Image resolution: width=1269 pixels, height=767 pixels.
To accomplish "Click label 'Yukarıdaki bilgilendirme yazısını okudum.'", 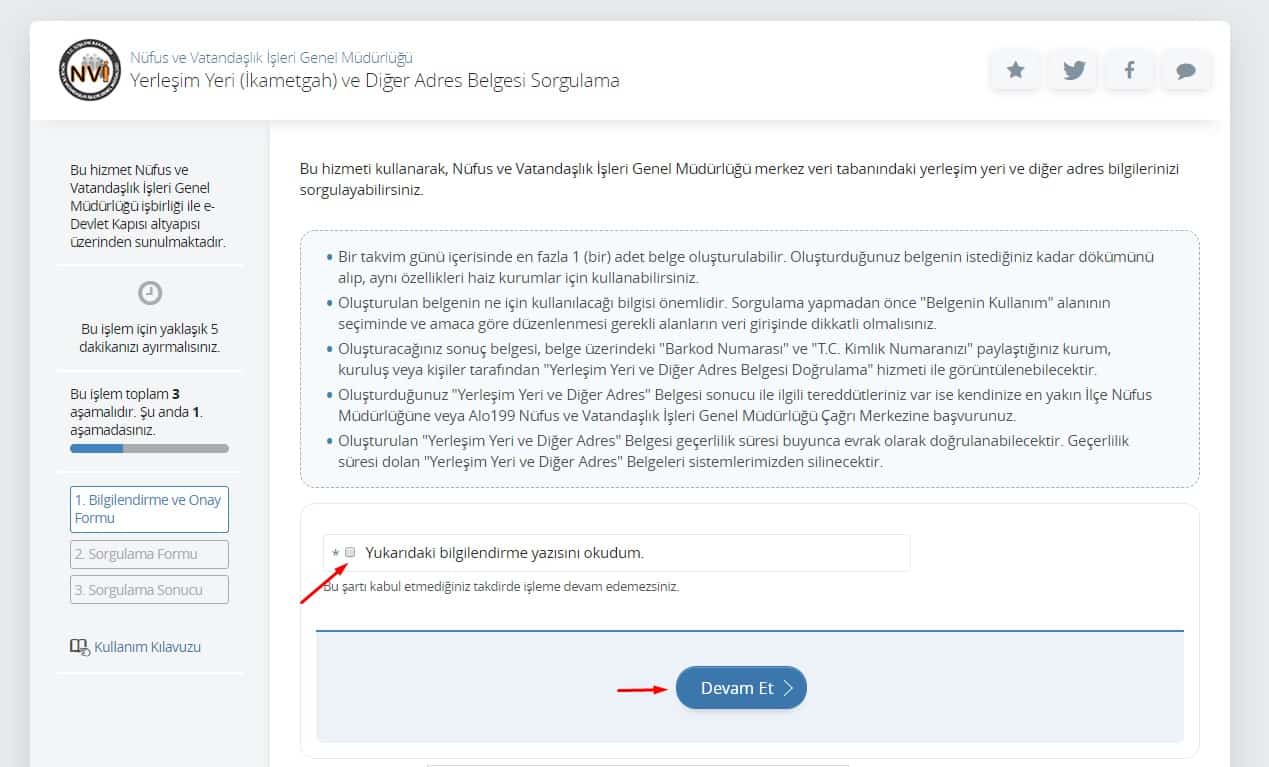I will click(505, 552).
